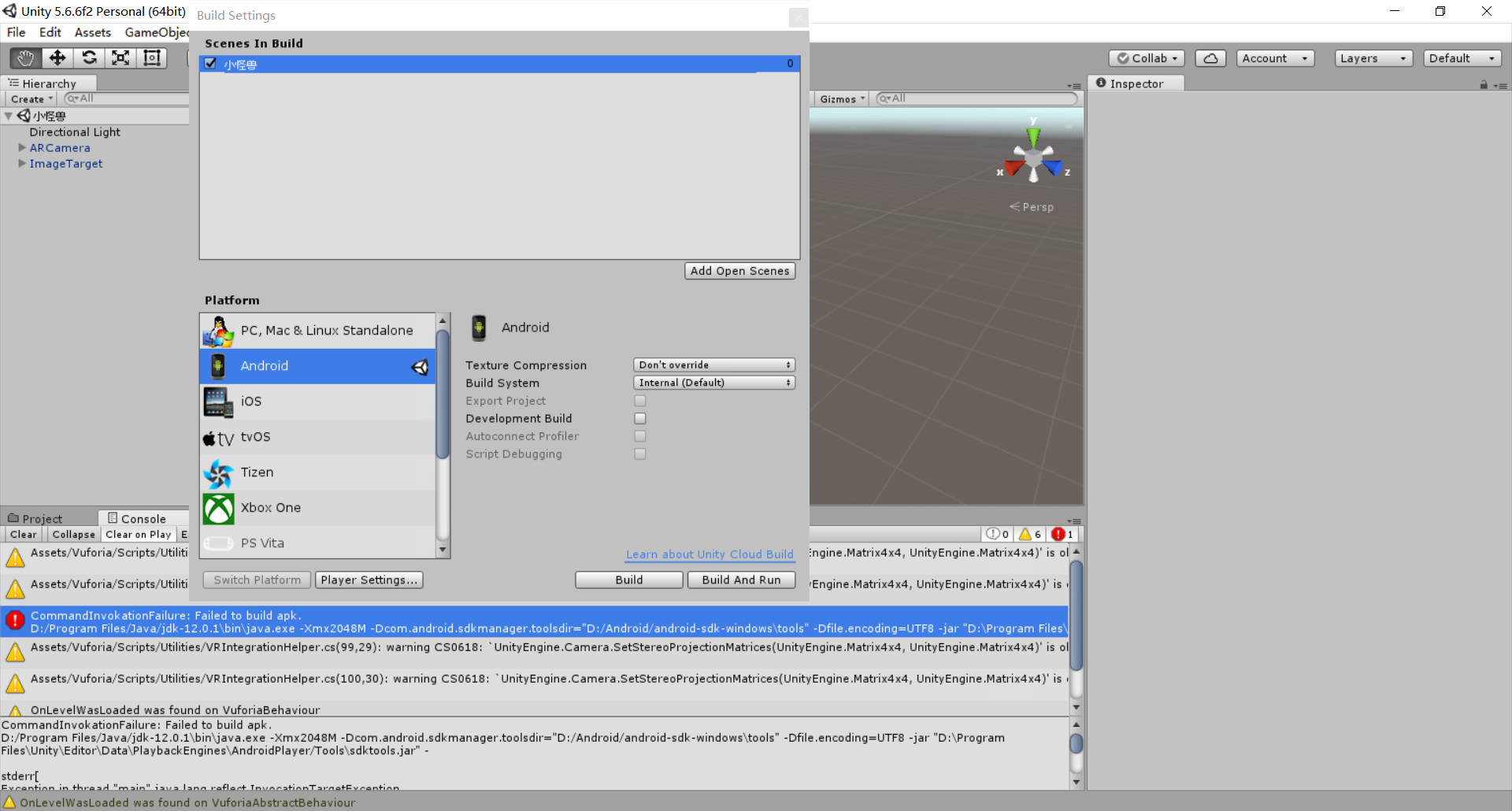Expand the ARCamera hierarchy item
1512x811 pixels.
pos(22,148)
